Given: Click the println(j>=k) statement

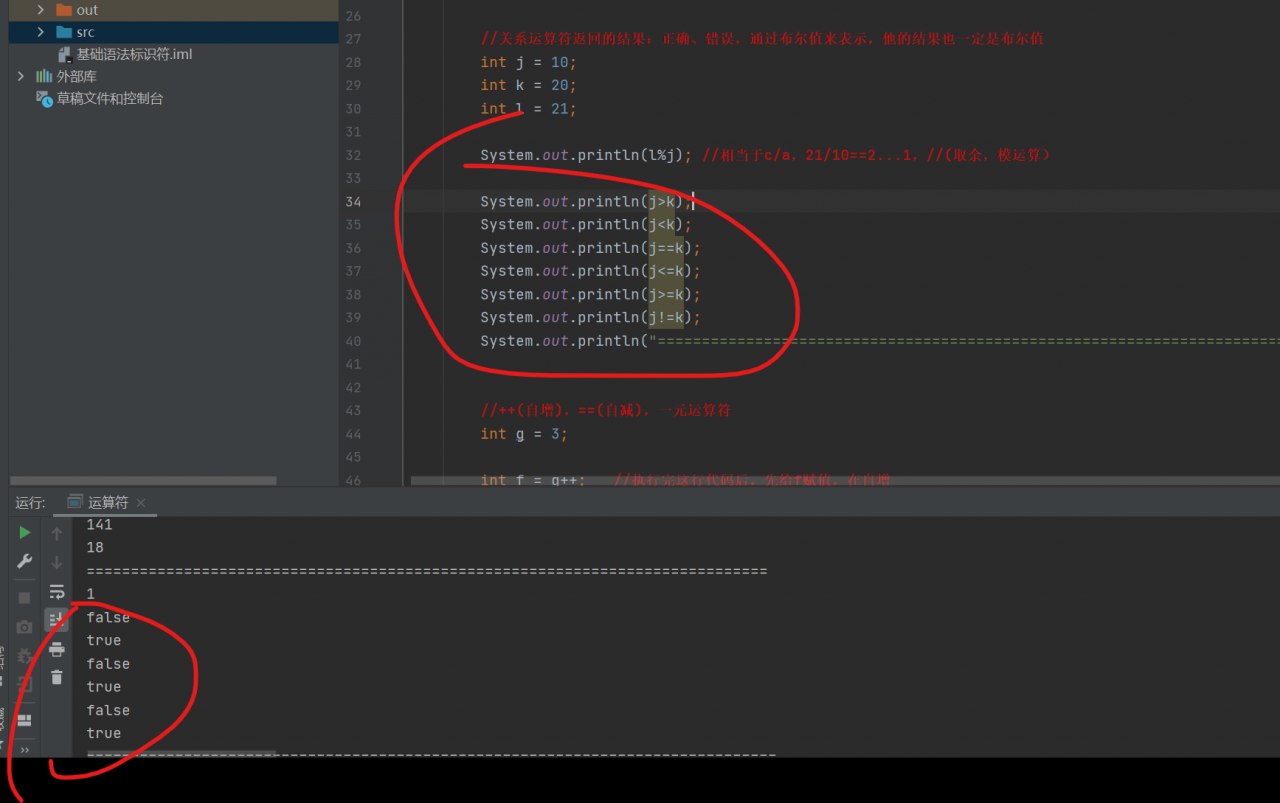Looking at the screenshot, I should point(590,294).
